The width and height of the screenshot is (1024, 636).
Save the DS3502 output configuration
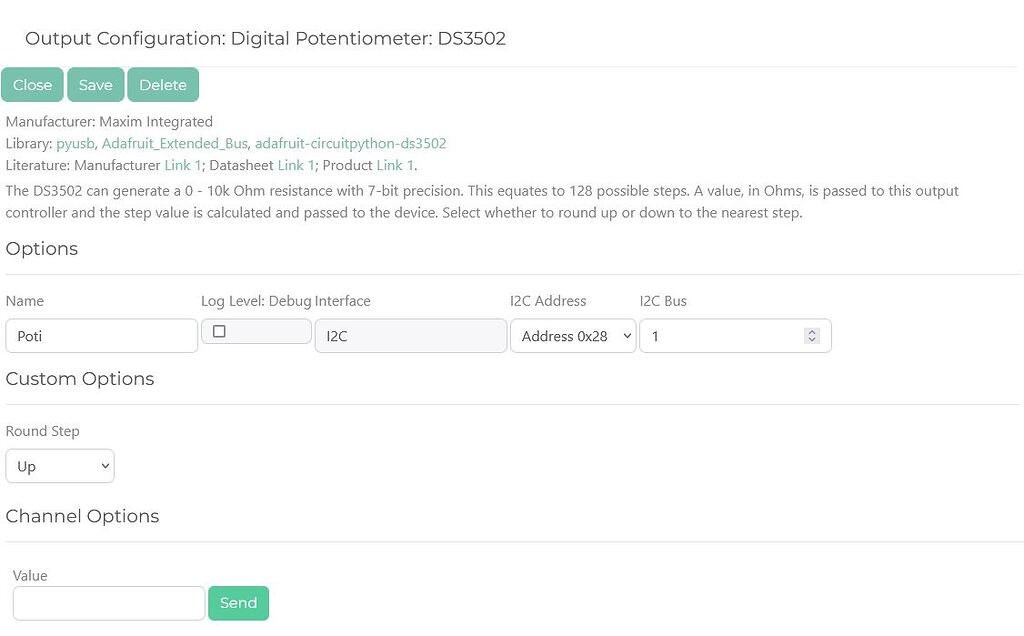pyautogui.click(x=95, y=85)
